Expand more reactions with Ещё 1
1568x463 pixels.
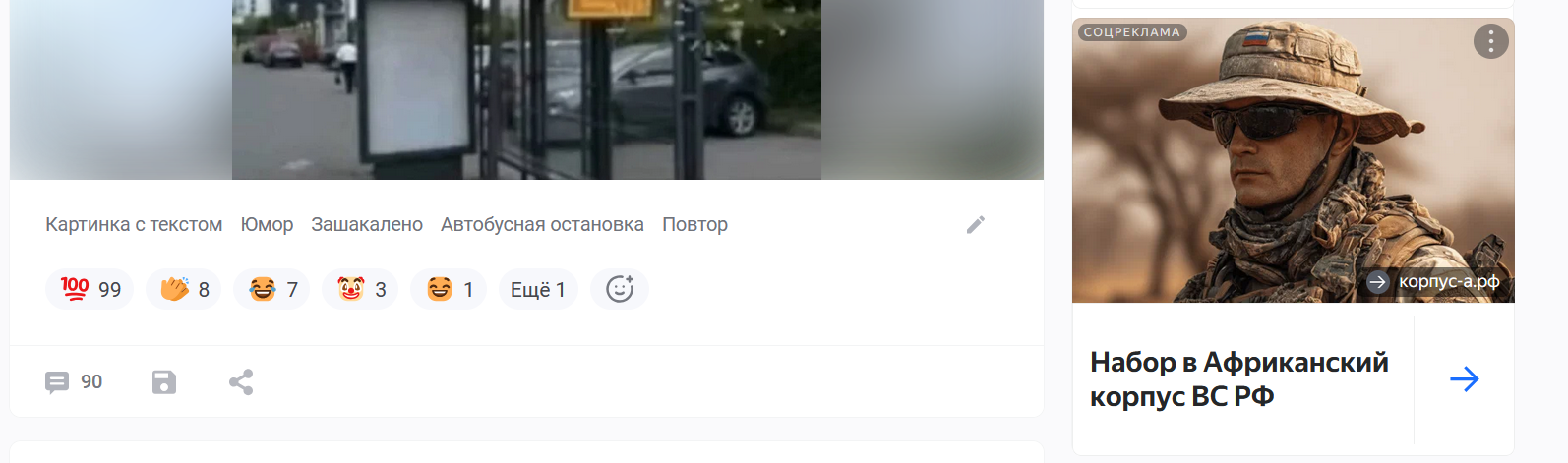tap(538, 289)
